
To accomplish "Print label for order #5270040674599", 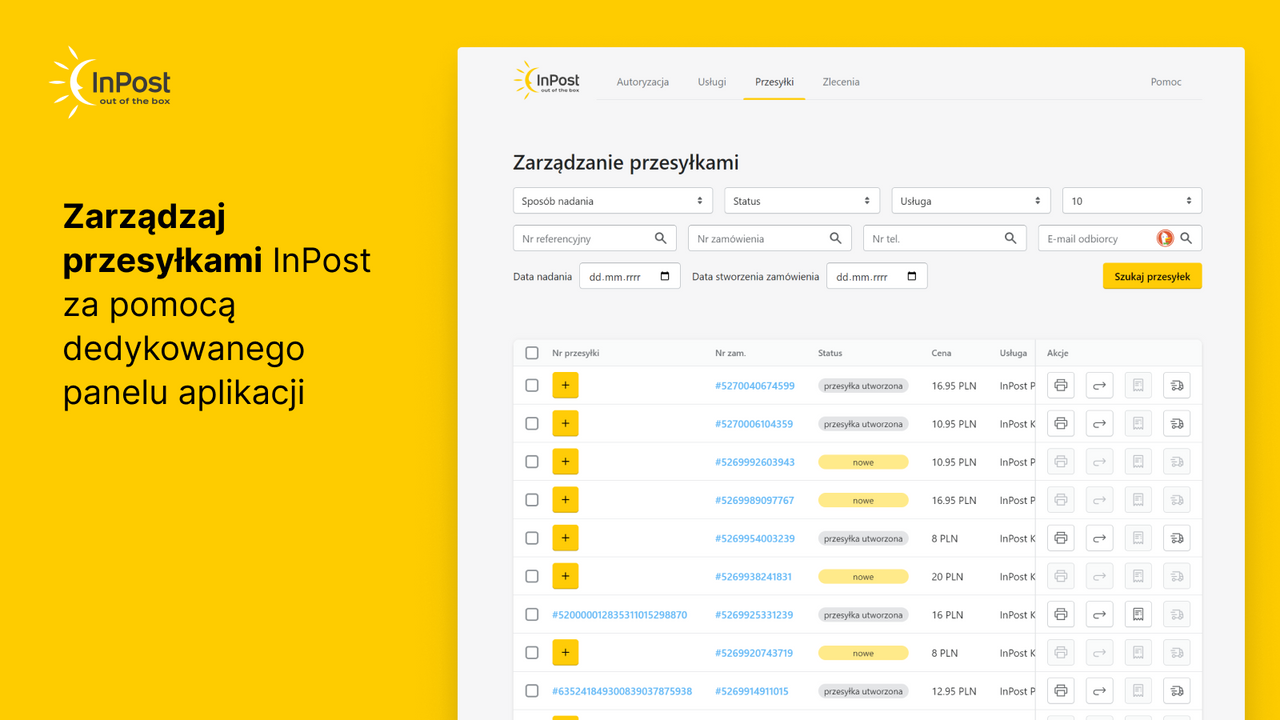I will pyautogui.click(x=1061, y=385).
